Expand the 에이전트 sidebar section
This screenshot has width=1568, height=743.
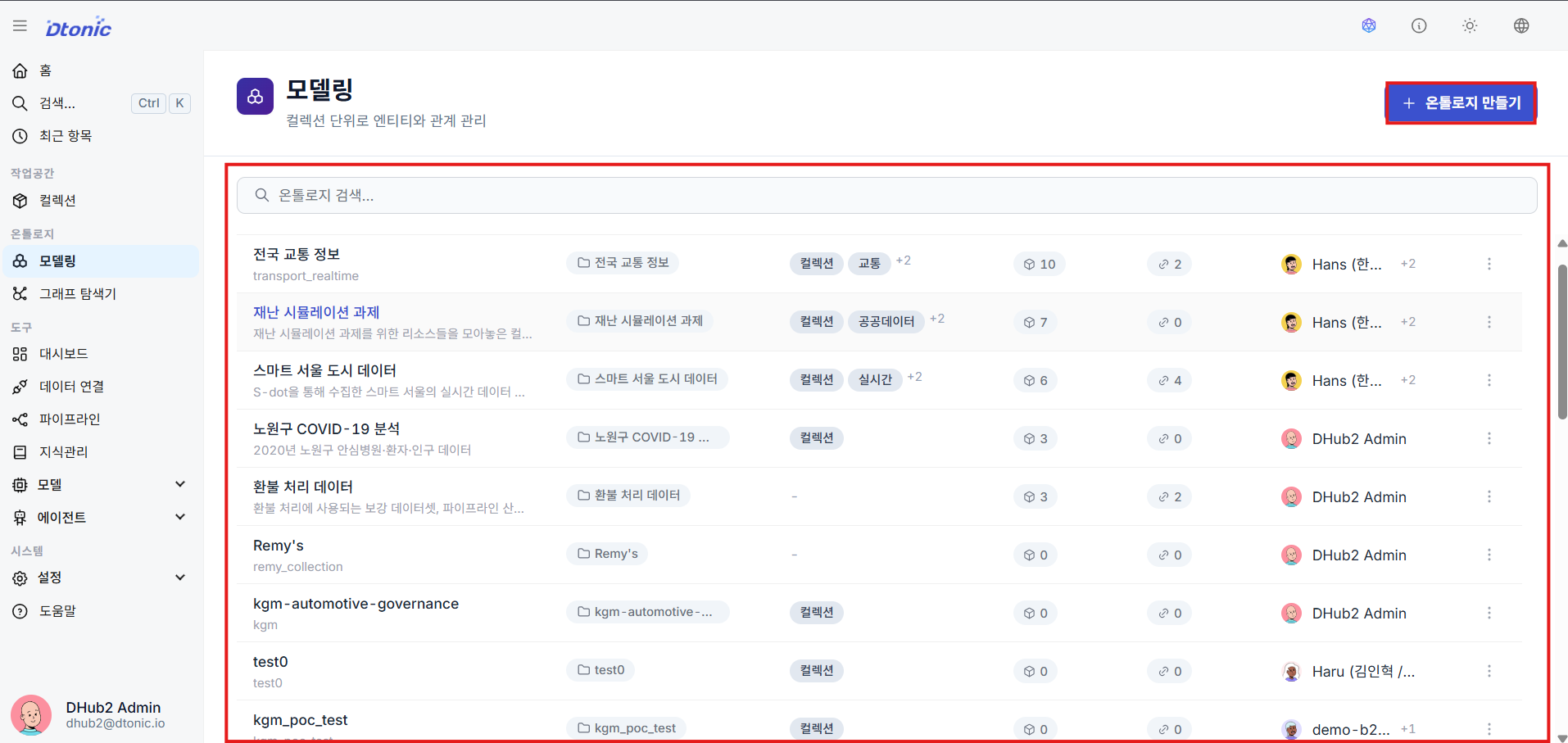click(x=102, y=518)
